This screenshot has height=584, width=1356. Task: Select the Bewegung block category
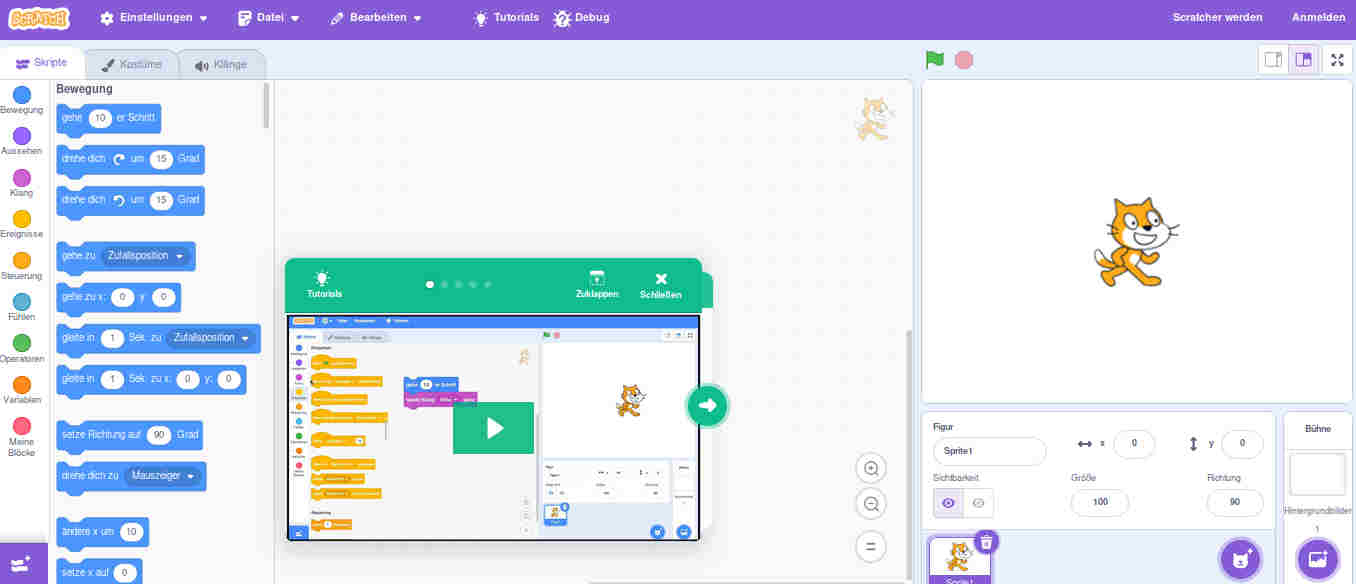21,101
